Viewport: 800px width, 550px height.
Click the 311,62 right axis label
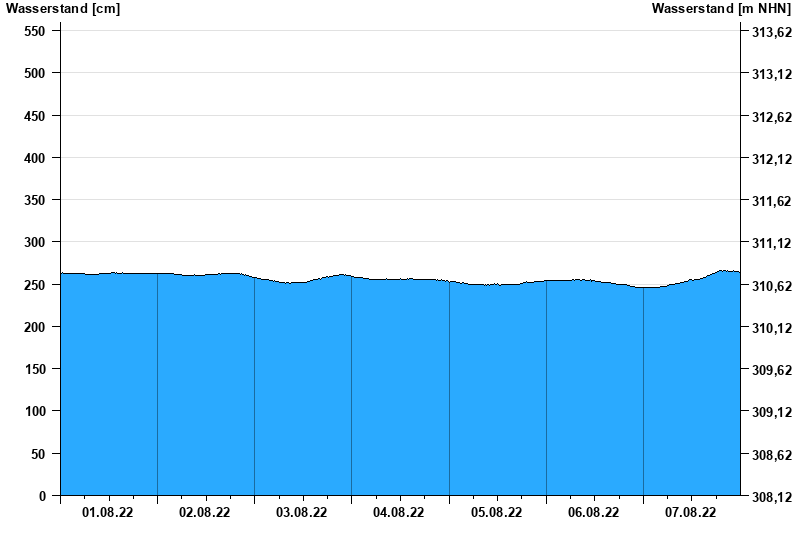(772, 202)
